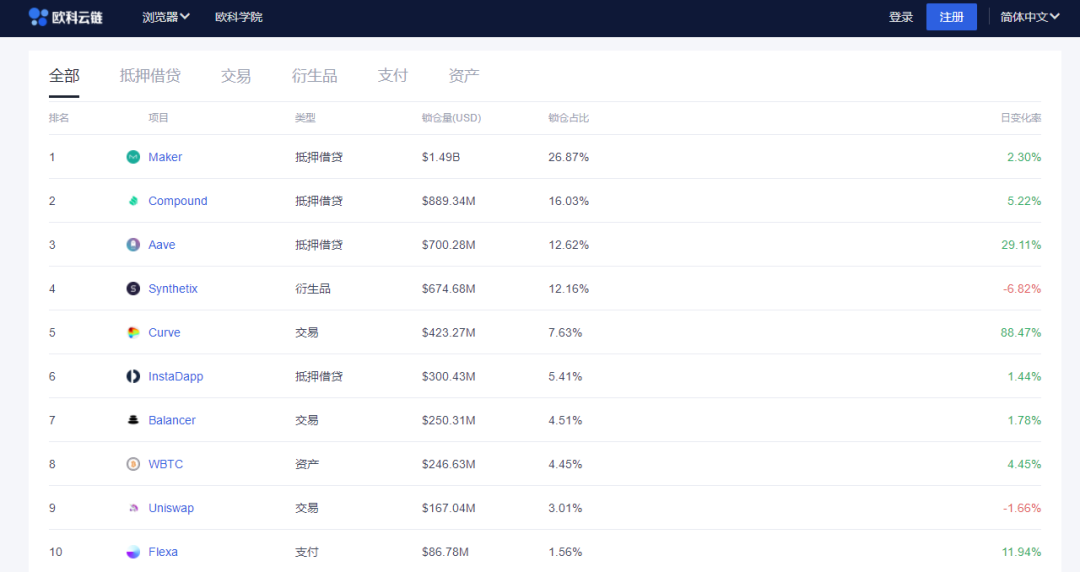1080x572 pixels.
Task: Click the Balancer project icon
Action: click(133, 420)
